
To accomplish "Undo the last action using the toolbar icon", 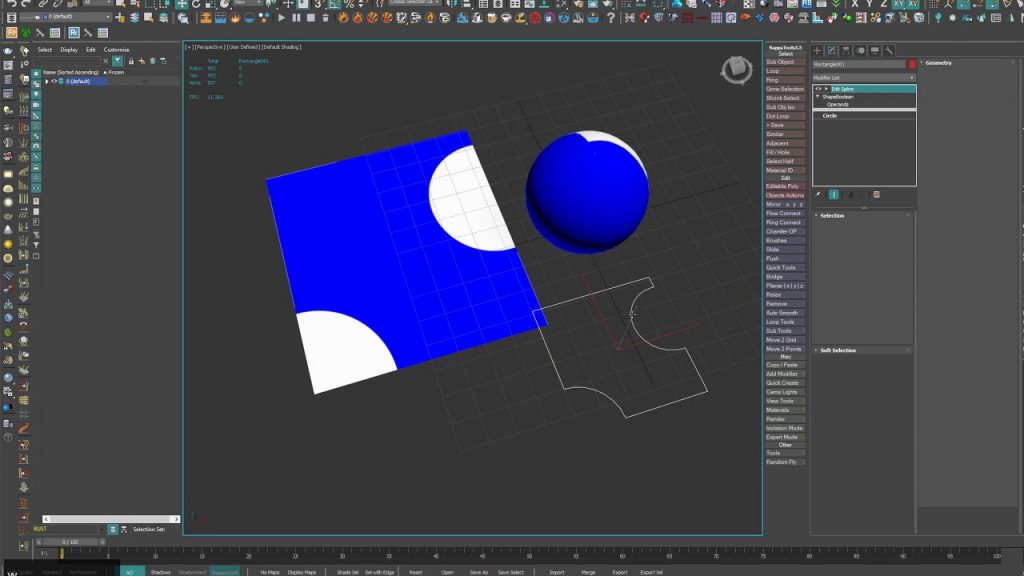I will pos(12,7).
